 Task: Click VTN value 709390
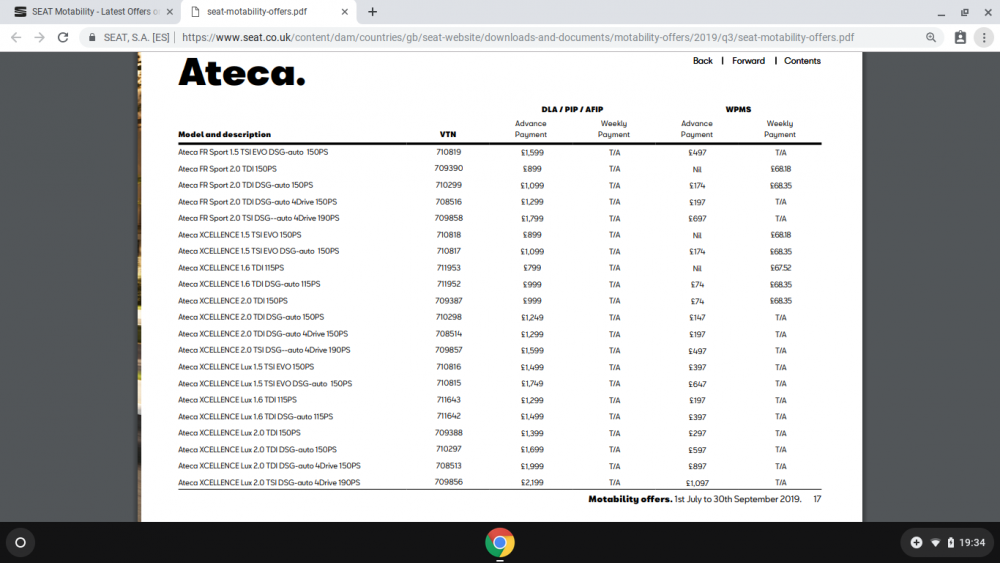(449, 168)
